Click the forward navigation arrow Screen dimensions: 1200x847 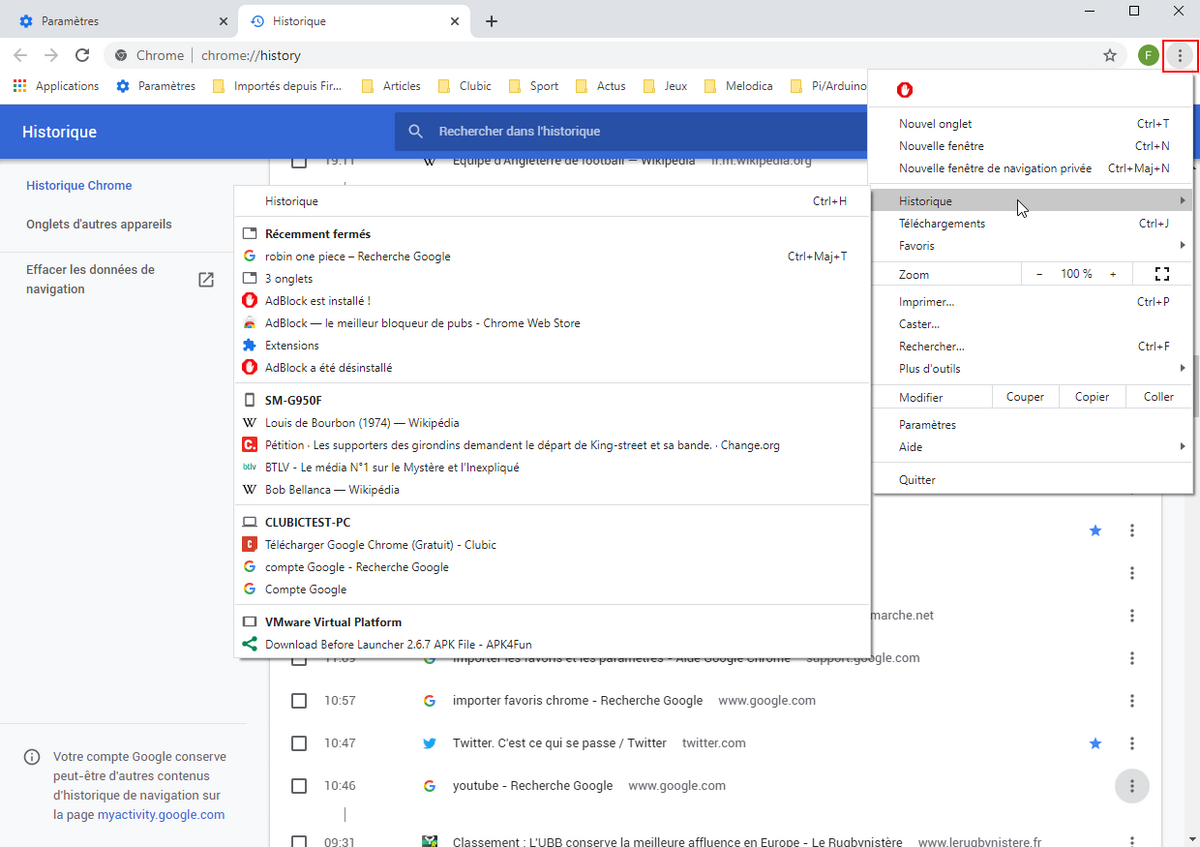click(51, 56)
